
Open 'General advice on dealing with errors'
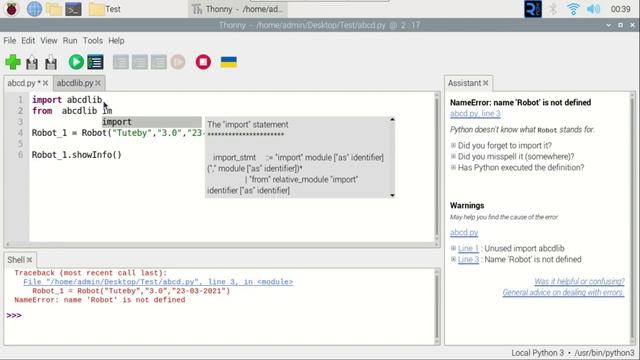click(x=563, y=292)
